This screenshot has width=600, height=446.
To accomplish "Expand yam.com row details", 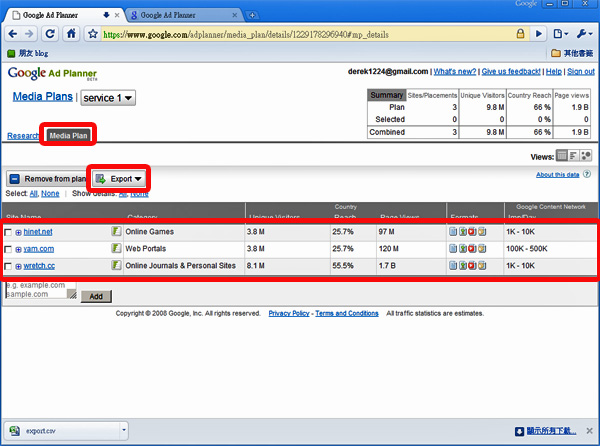I will (18, 249).
